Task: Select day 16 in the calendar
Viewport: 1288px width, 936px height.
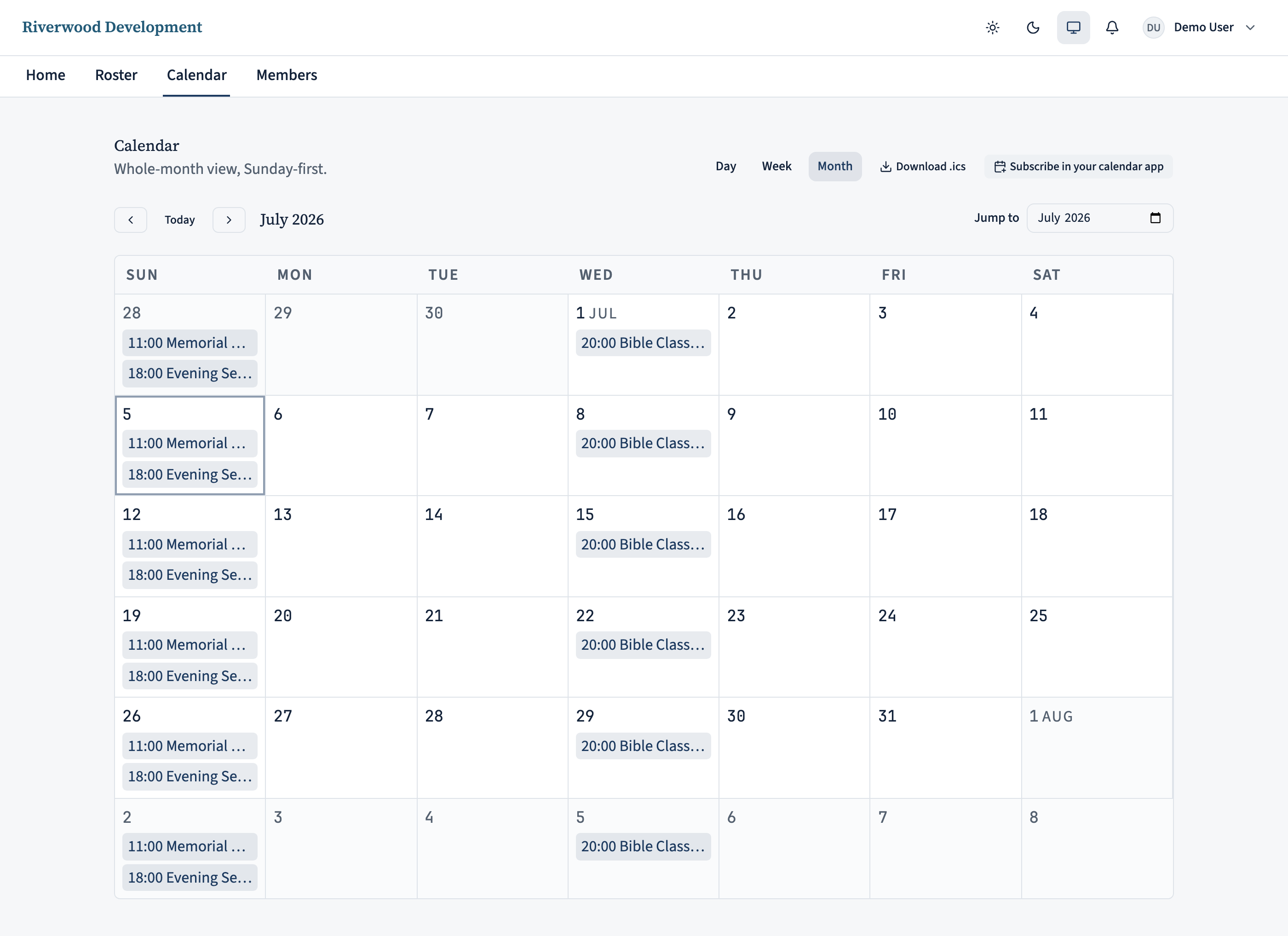Action: click(794, 546)
